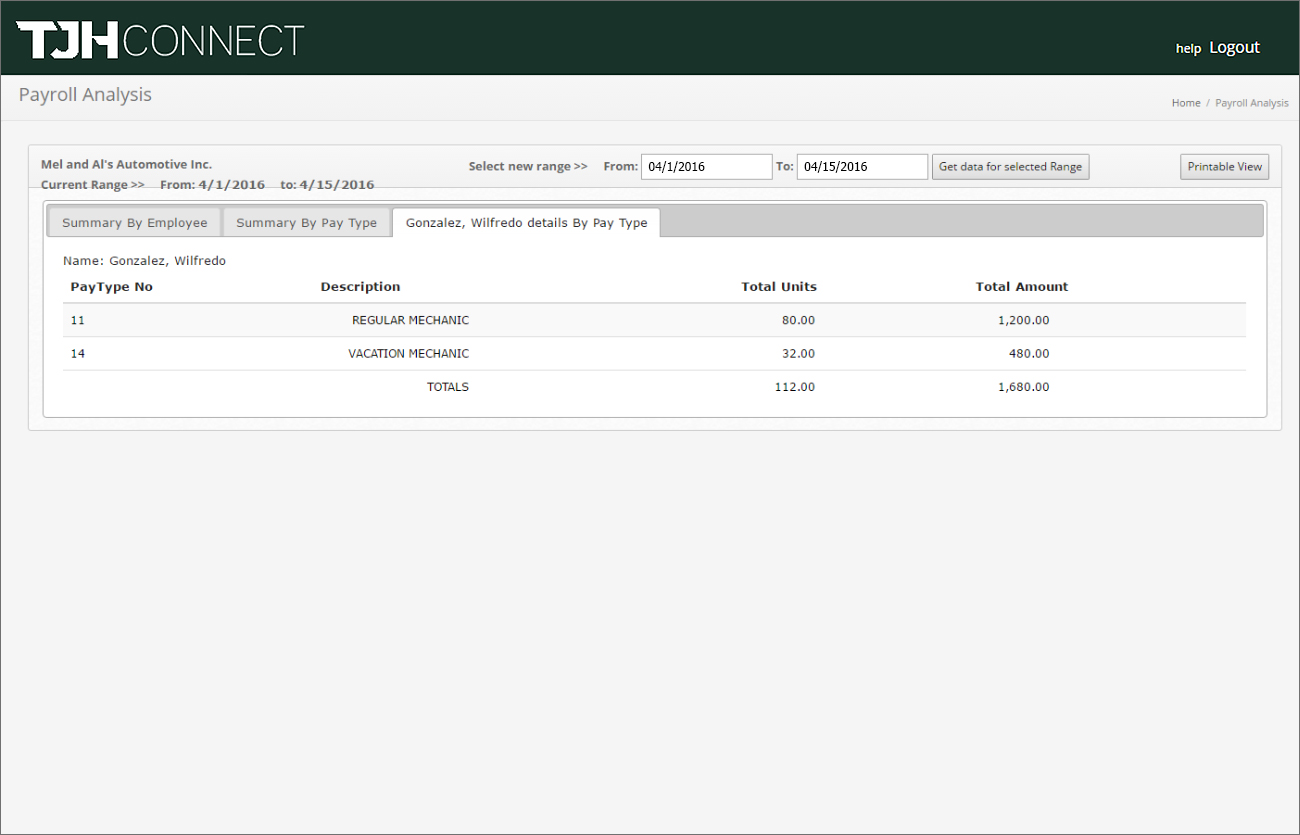Switch to Summary By Employee tab
Viewport: 1300px width, 835px height.
pos(135,223)
